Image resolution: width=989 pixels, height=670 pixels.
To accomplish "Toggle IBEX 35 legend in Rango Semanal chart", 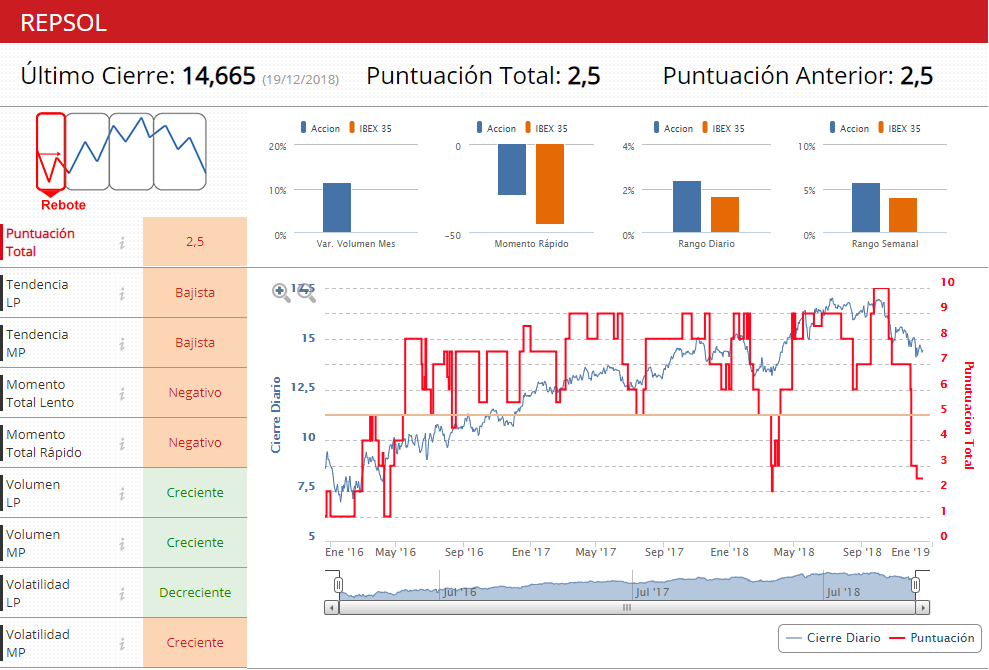I will click(x=899, y=128).
